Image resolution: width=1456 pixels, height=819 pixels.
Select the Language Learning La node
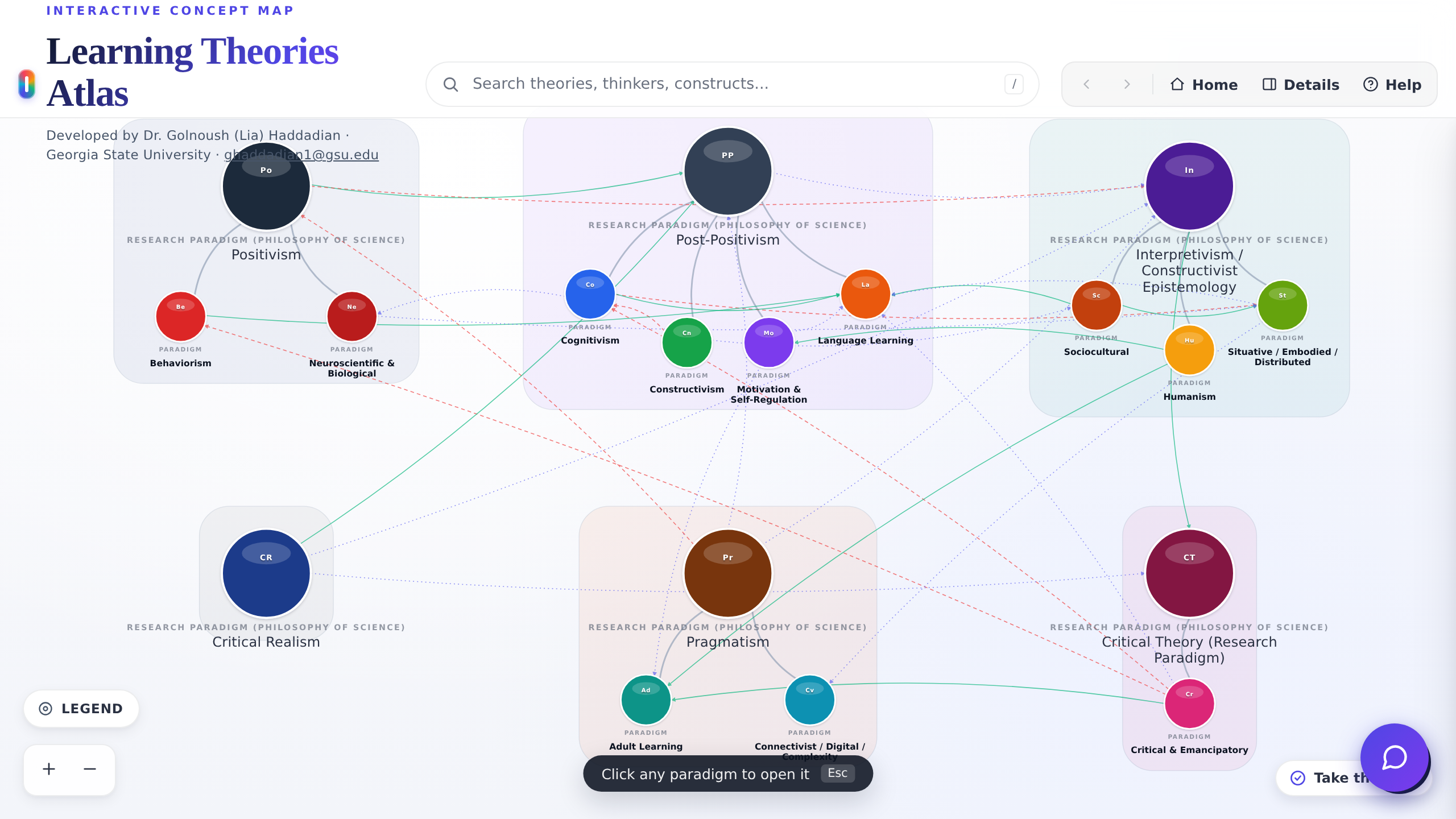coord(866,294)
